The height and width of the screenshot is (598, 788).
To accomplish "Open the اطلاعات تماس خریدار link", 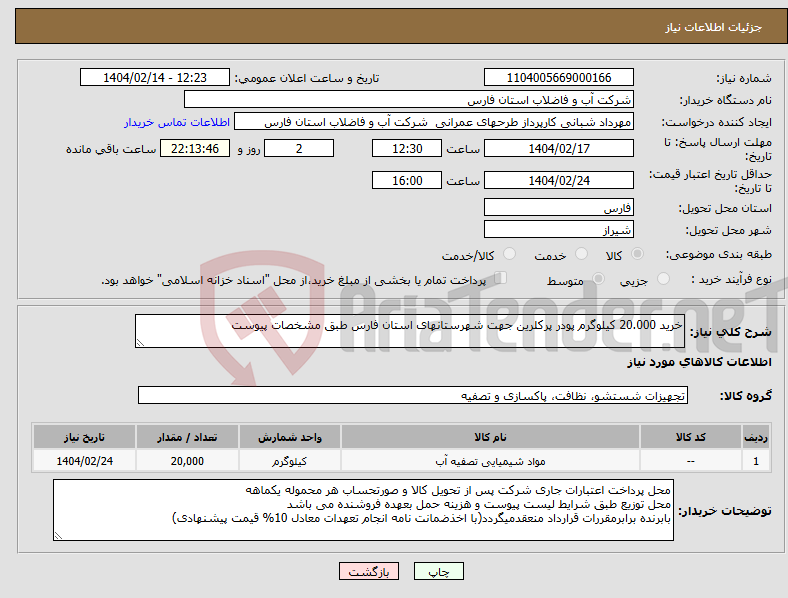I will [177, 122].
